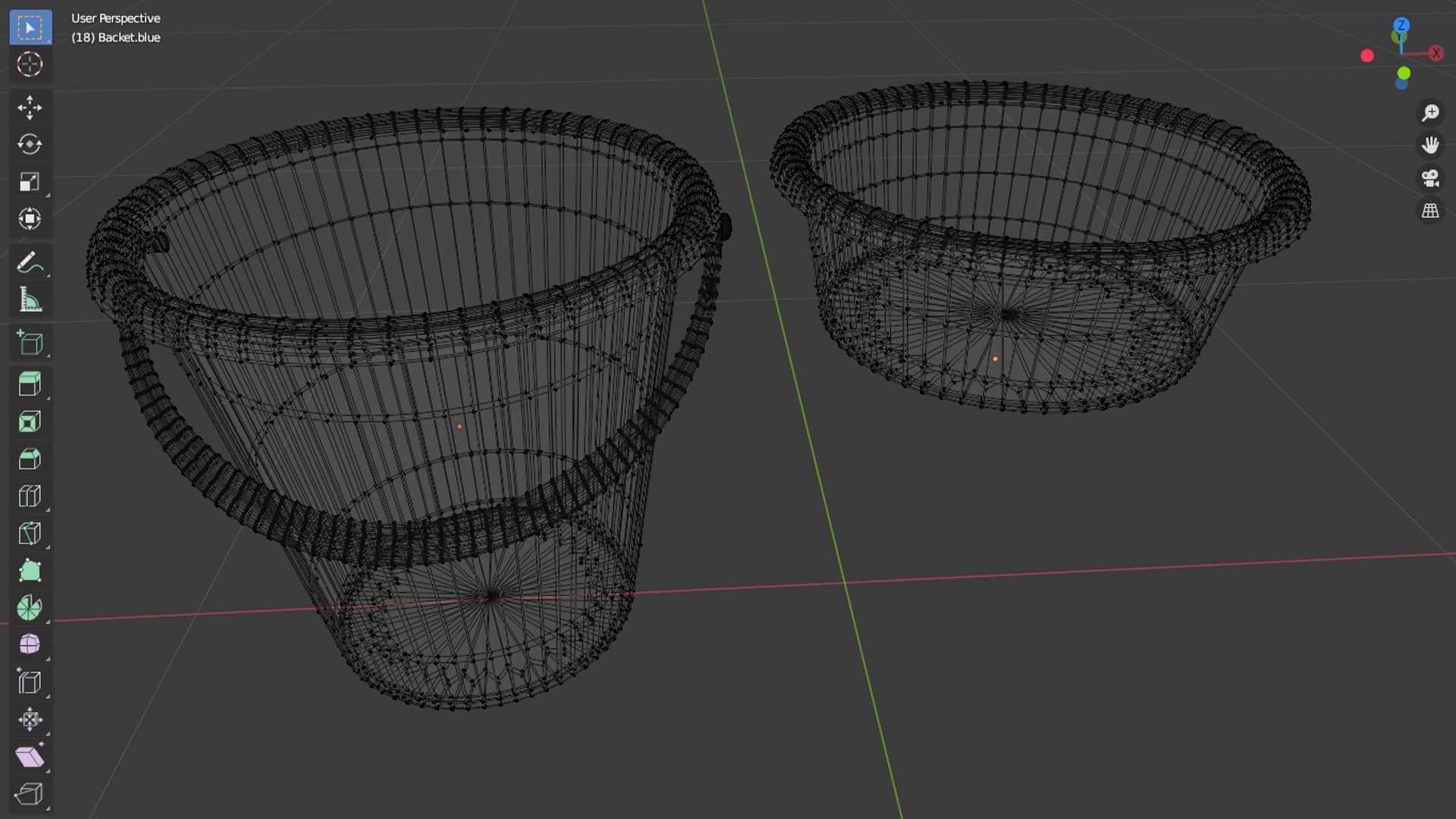Toggle perspective/orthographic grid button
The width and height of the screenshot is (1456, 819).
coord(1430,211)
